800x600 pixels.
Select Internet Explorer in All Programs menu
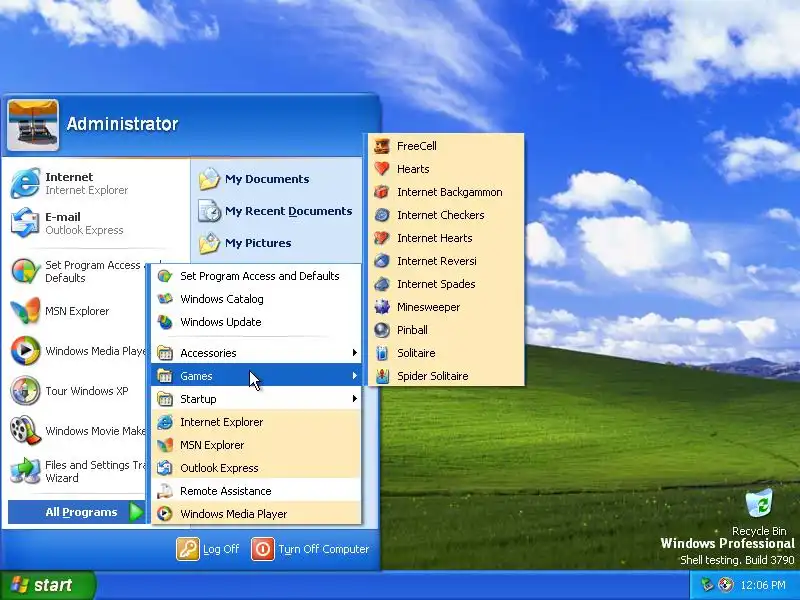click(x=257, y=422)
